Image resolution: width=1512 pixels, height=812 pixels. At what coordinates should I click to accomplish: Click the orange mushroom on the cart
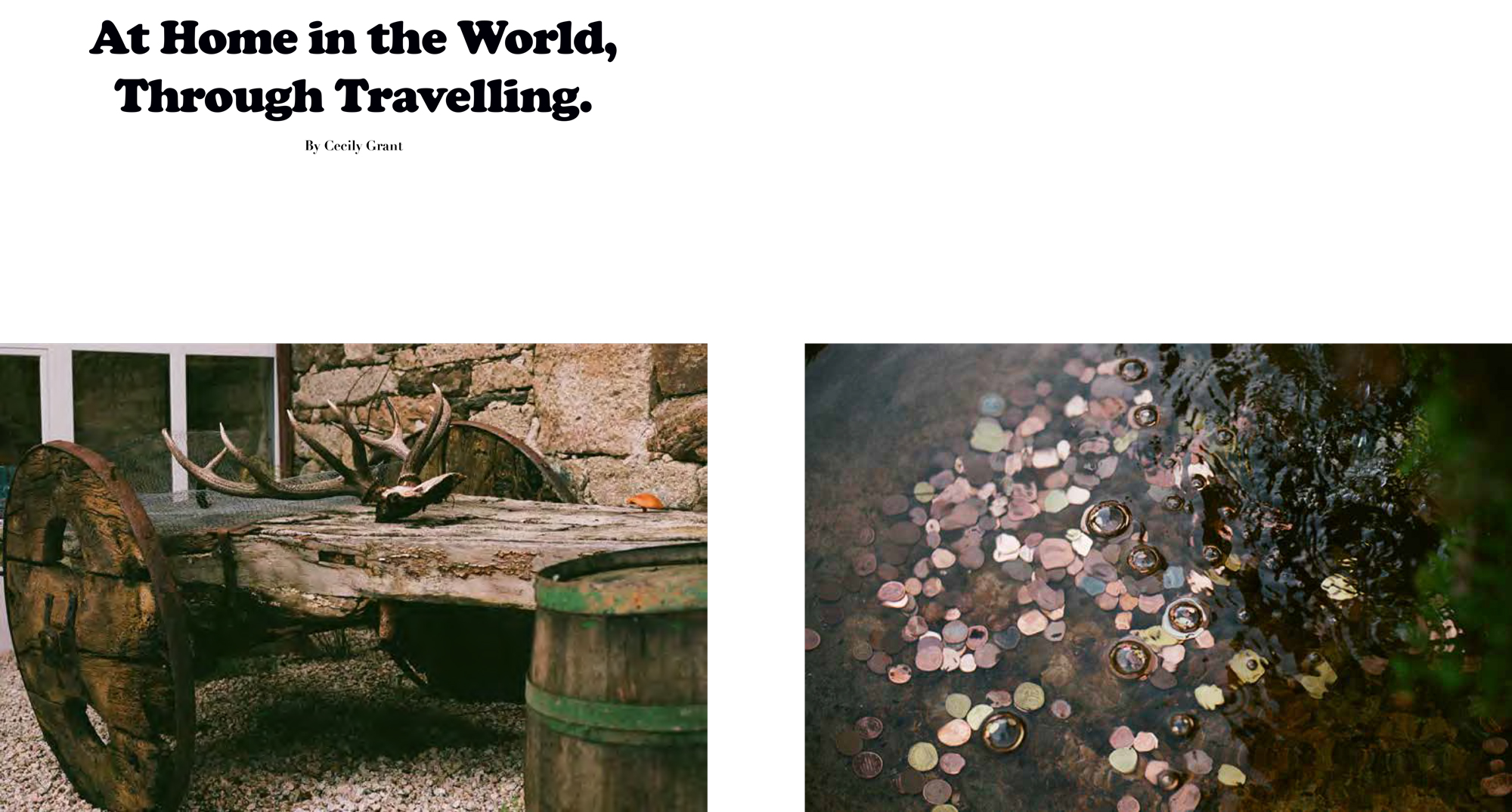pyautogui.click(x=645, y=501)
